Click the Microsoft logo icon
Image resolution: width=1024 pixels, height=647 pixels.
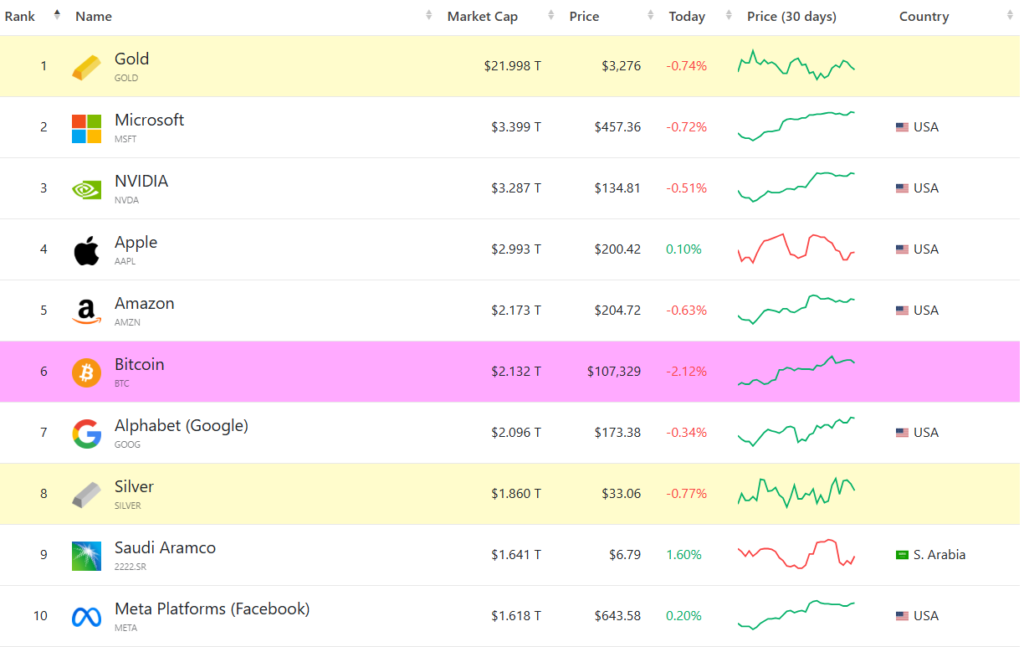[86, 128]
